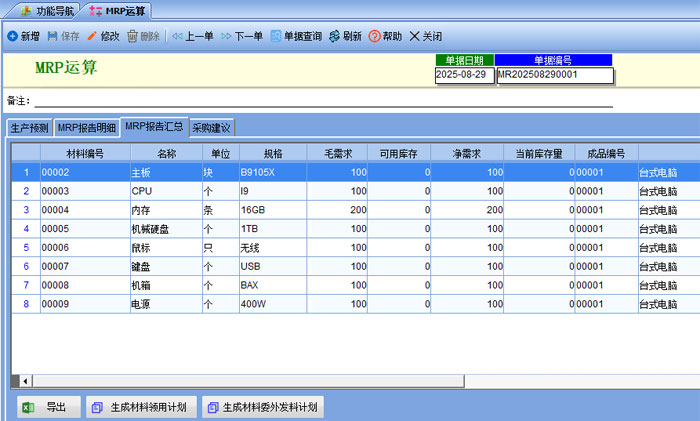Click the 生成材料领用计划 button

(139, 407)
